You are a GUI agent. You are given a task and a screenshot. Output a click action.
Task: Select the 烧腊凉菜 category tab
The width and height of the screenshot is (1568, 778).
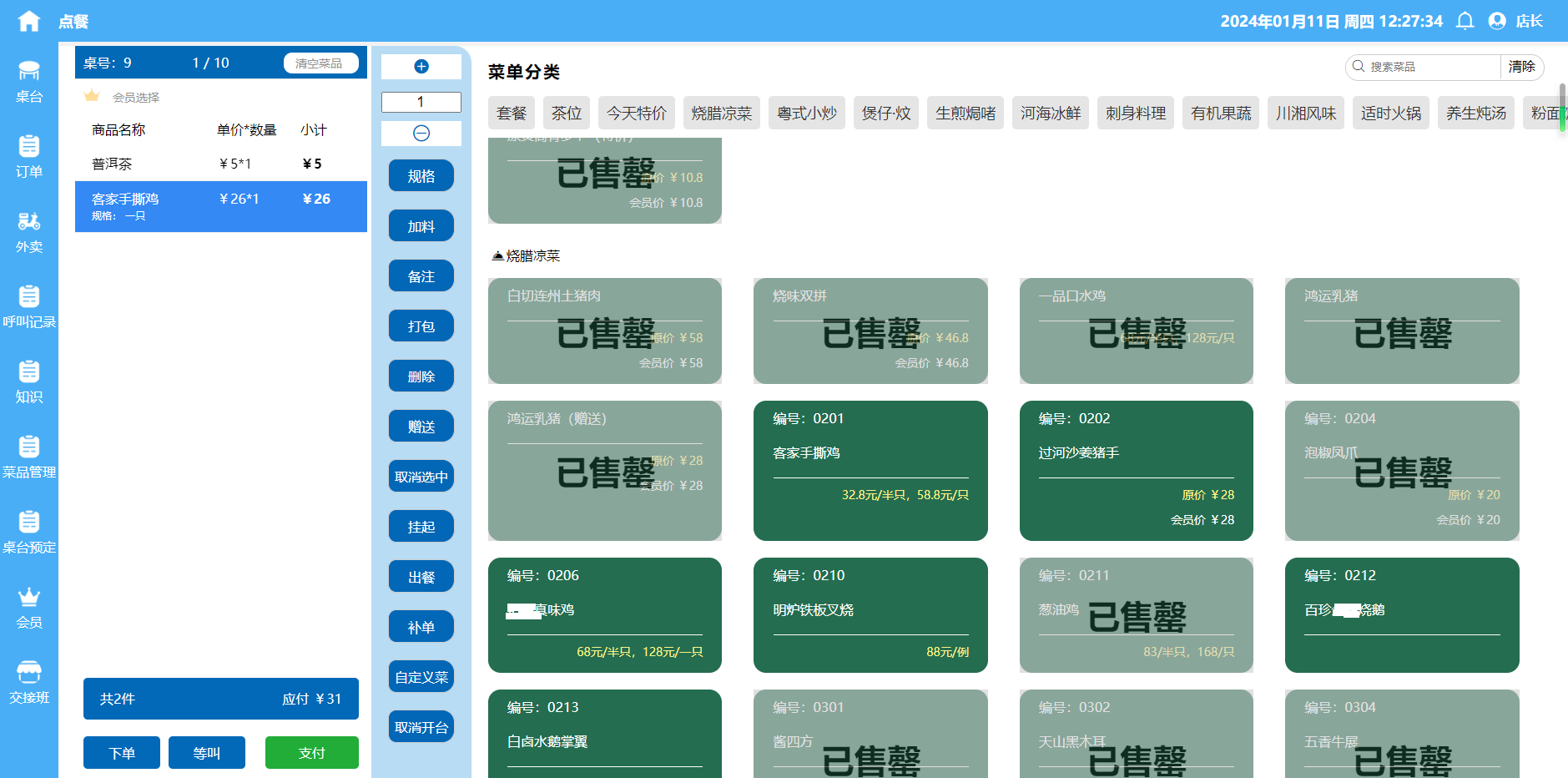point(722,113)
